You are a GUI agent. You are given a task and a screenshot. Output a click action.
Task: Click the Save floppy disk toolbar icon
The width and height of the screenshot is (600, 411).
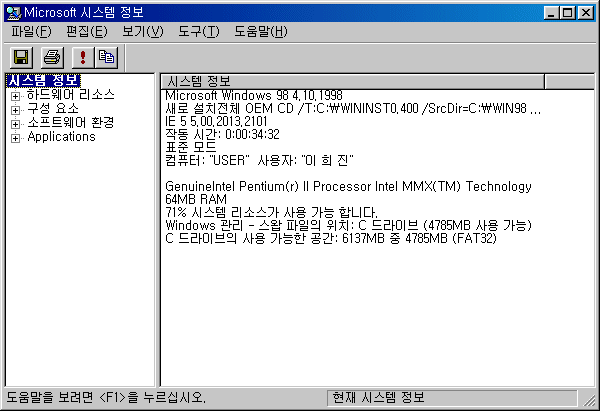click(21, 58)
